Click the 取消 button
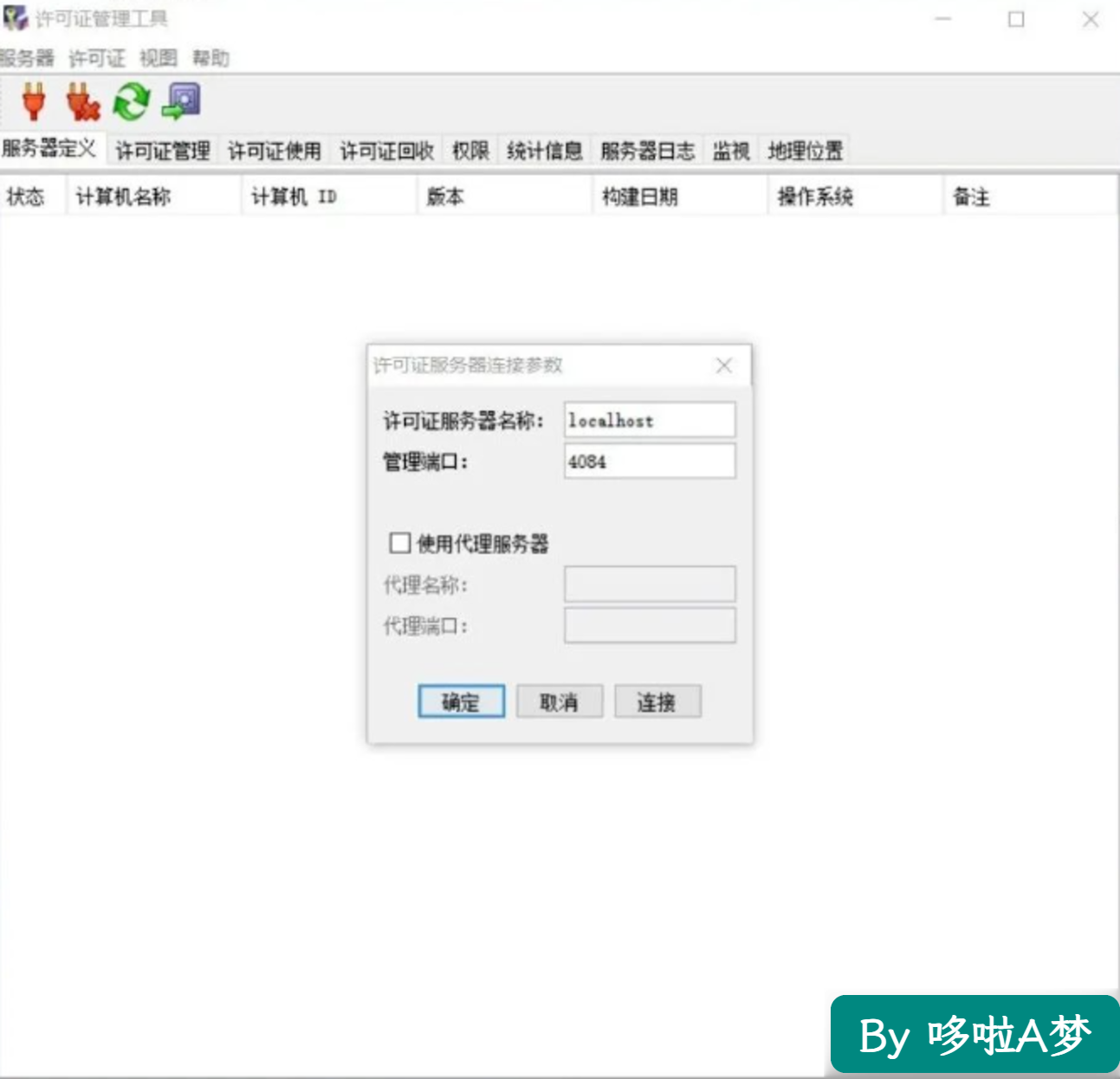Screen dimensions: 1120x1079 (x=559, y=701)
